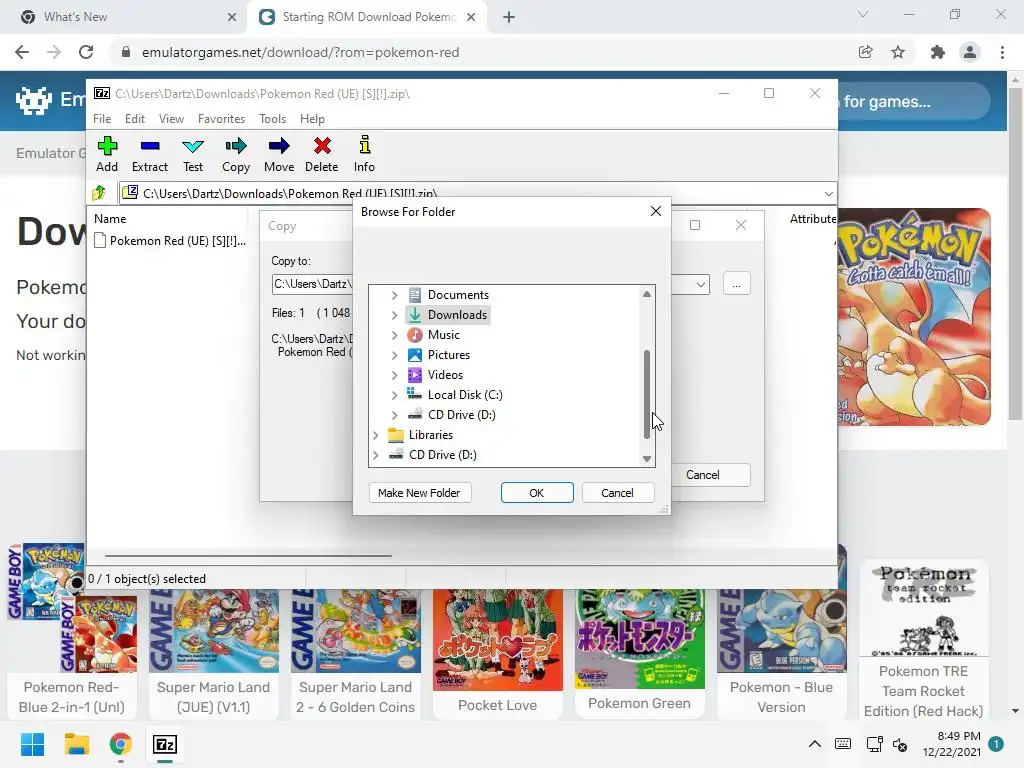
Task: Confirm folder selection with OK
Action: coord(537,492)
